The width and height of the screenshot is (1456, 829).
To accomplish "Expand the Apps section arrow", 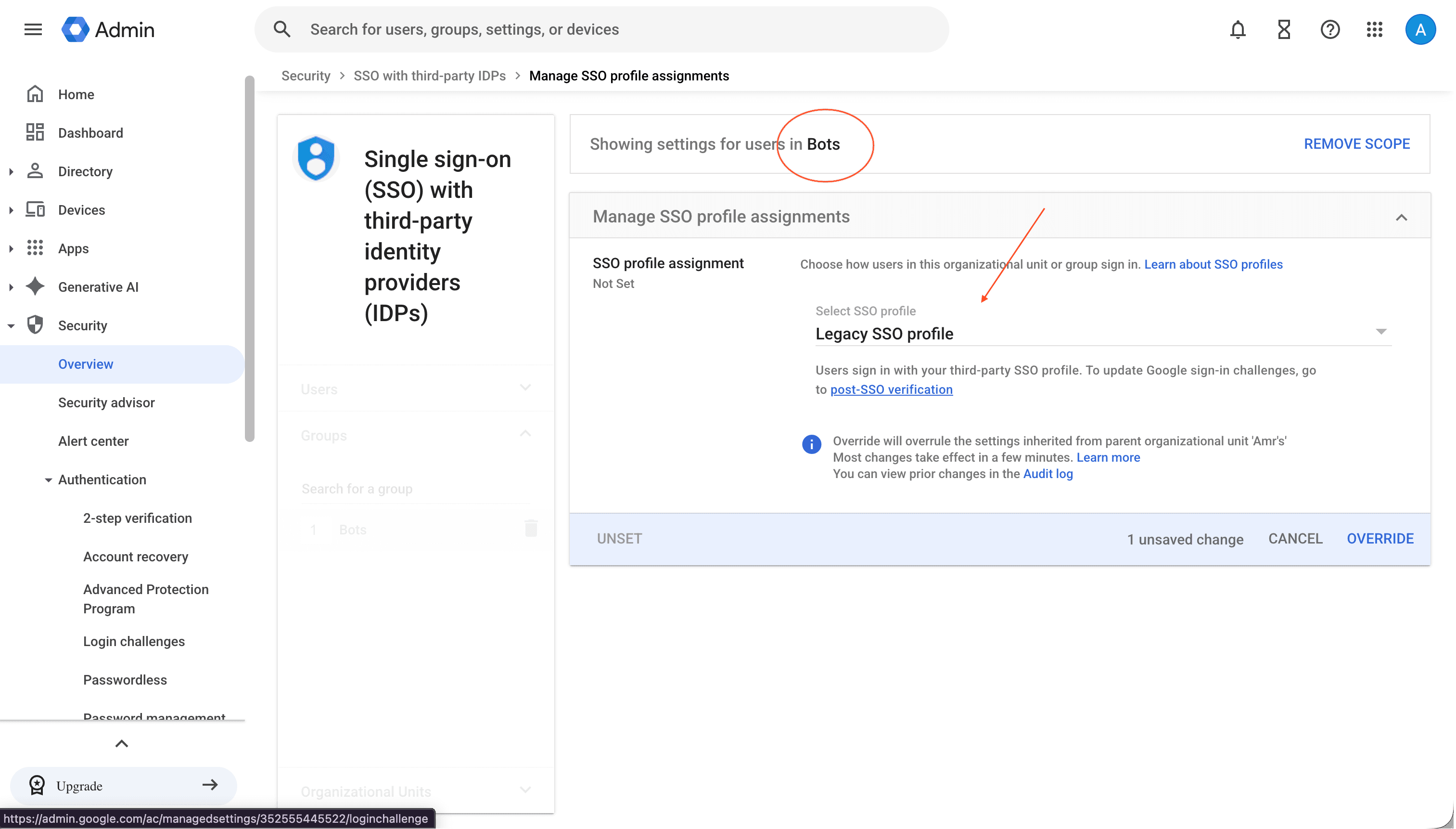I will [11, 248].
